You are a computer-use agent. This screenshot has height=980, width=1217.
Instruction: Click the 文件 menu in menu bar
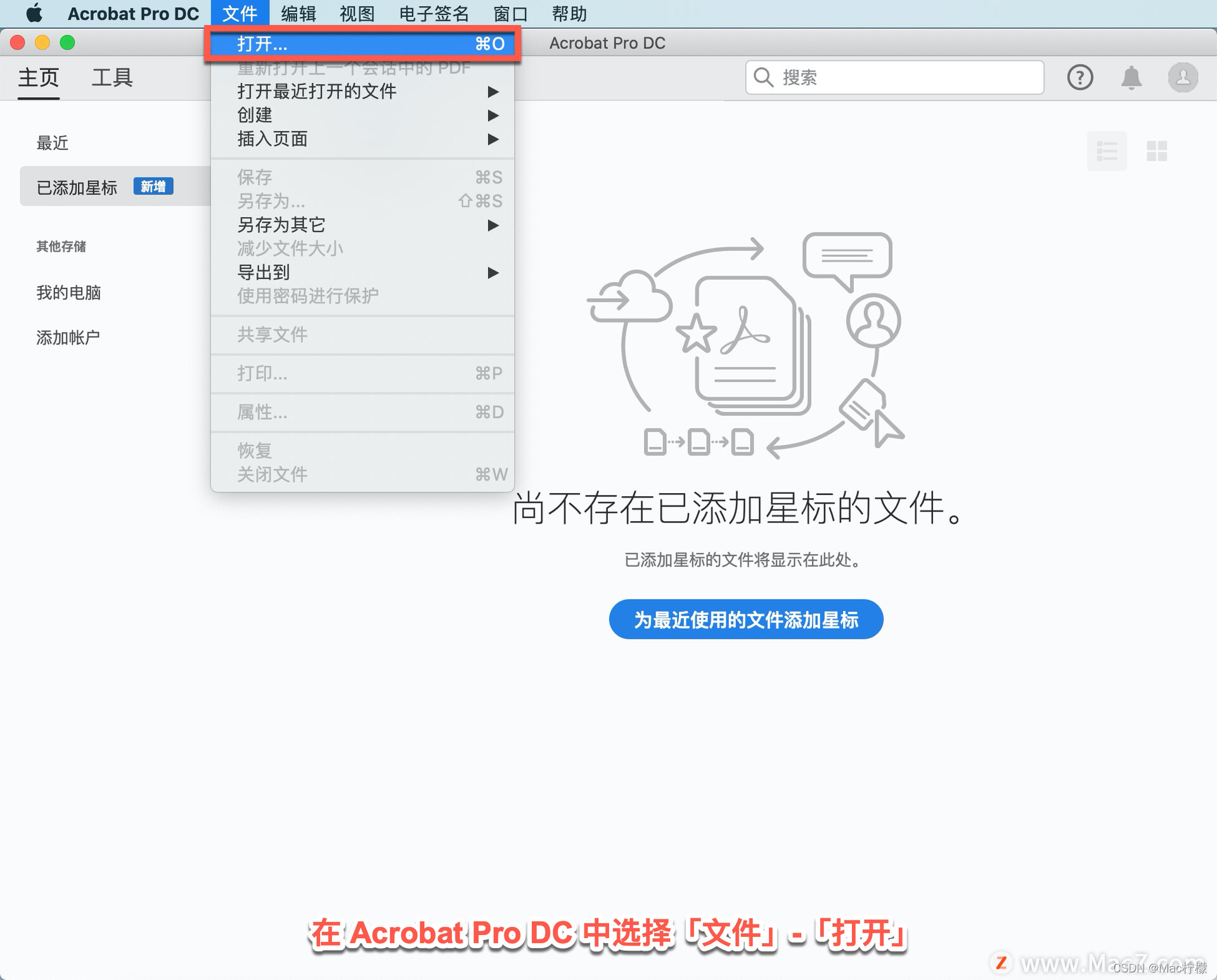point(240,13)
